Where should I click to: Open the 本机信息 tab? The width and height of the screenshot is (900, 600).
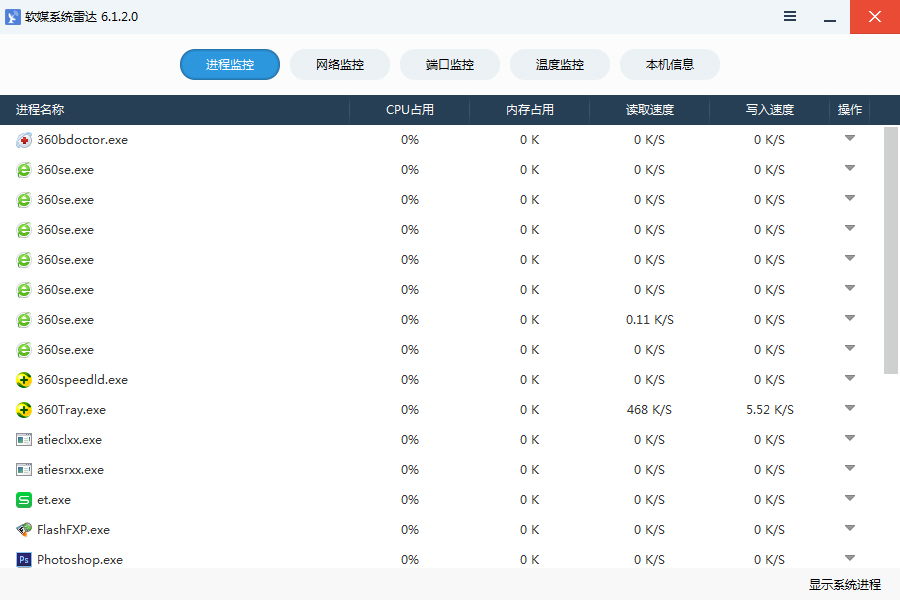click(670, 65)
